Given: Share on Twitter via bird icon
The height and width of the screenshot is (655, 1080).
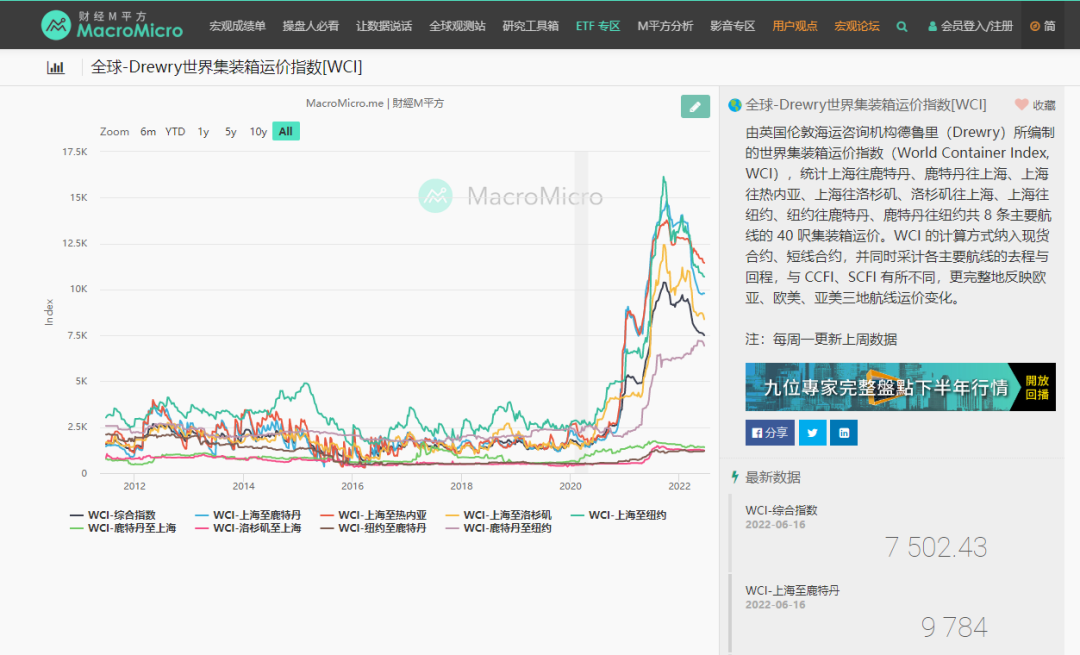Looking at the screenshot, I should tap(813, 433).
